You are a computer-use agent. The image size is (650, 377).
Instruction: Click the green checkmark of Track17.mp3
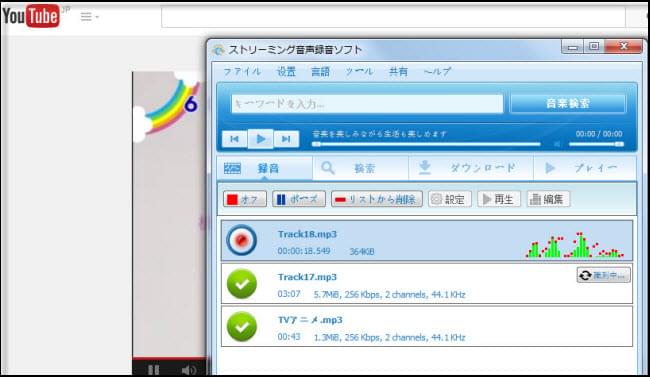coord(242,284)
